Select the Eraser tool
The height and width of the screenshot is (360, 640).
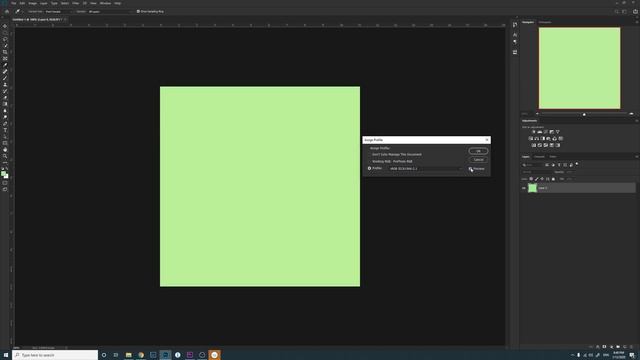coord(5,97)
